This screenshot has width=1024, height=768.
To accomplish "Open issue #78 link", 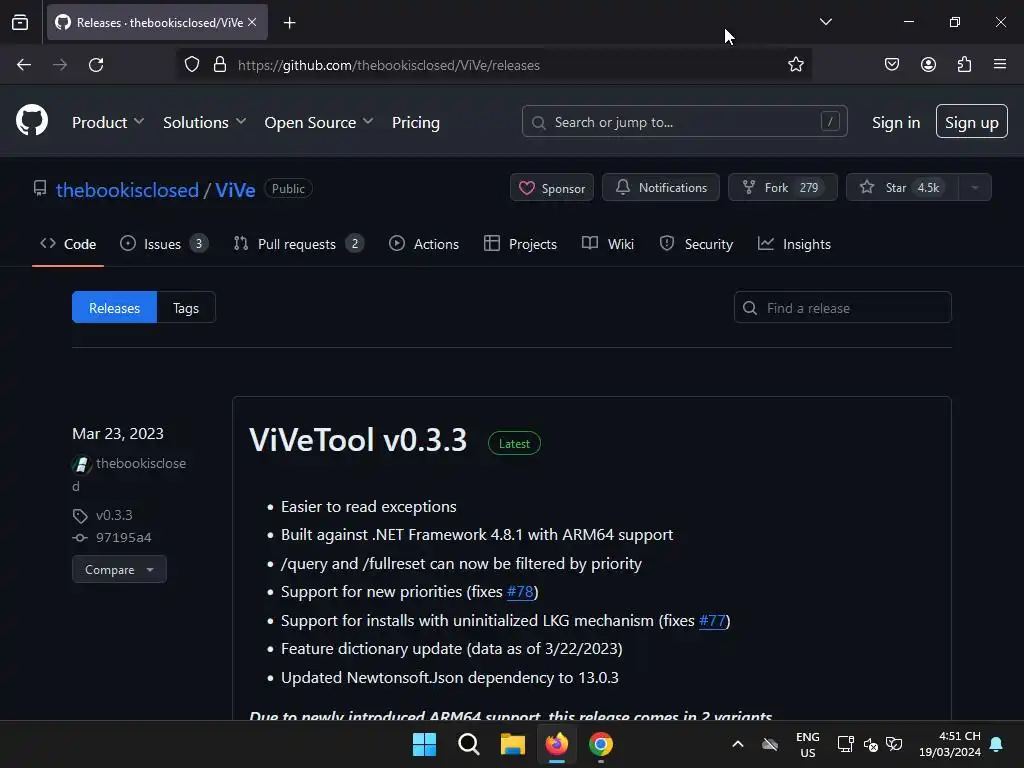I will coord(520,592).
